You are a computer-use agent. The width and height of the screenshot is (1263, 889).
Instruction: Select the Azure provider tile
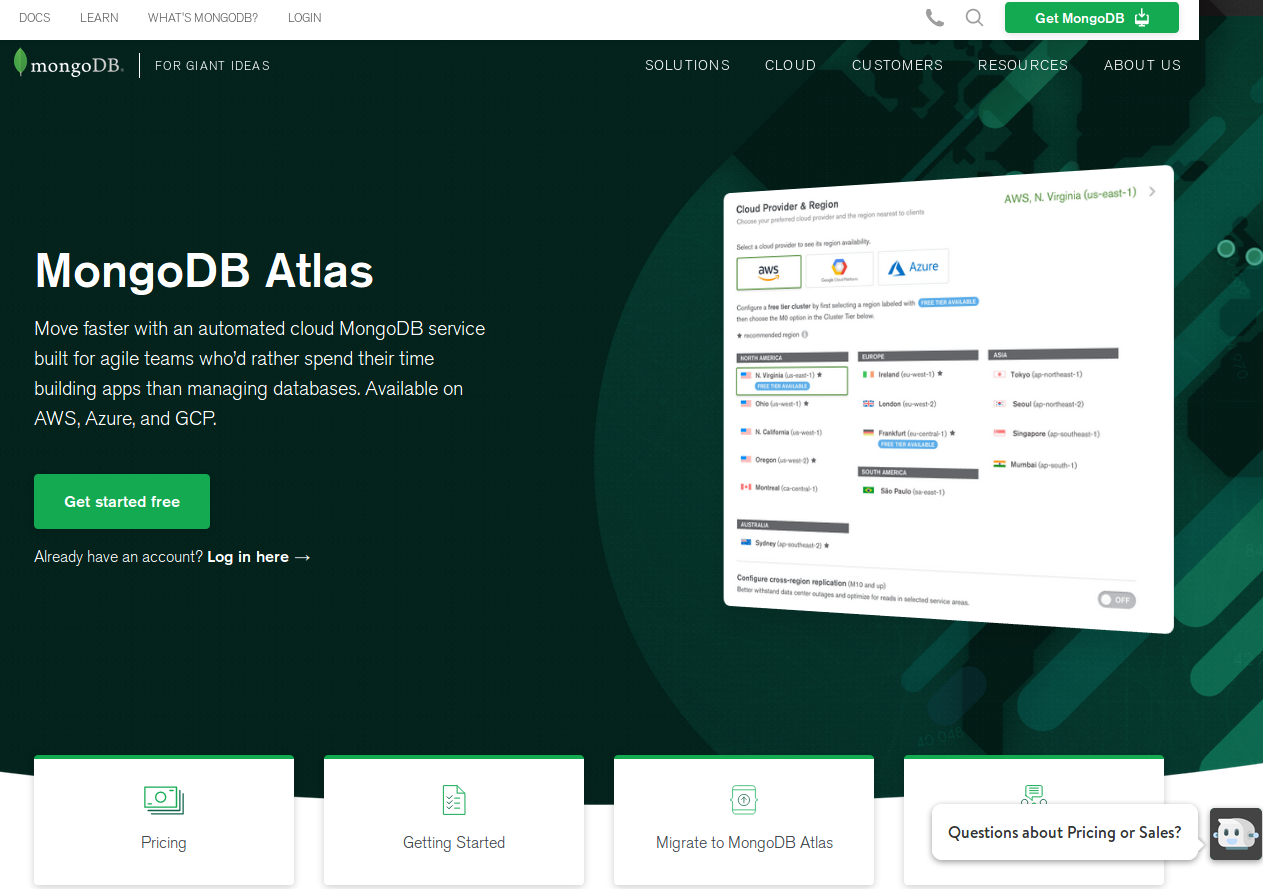913,267
